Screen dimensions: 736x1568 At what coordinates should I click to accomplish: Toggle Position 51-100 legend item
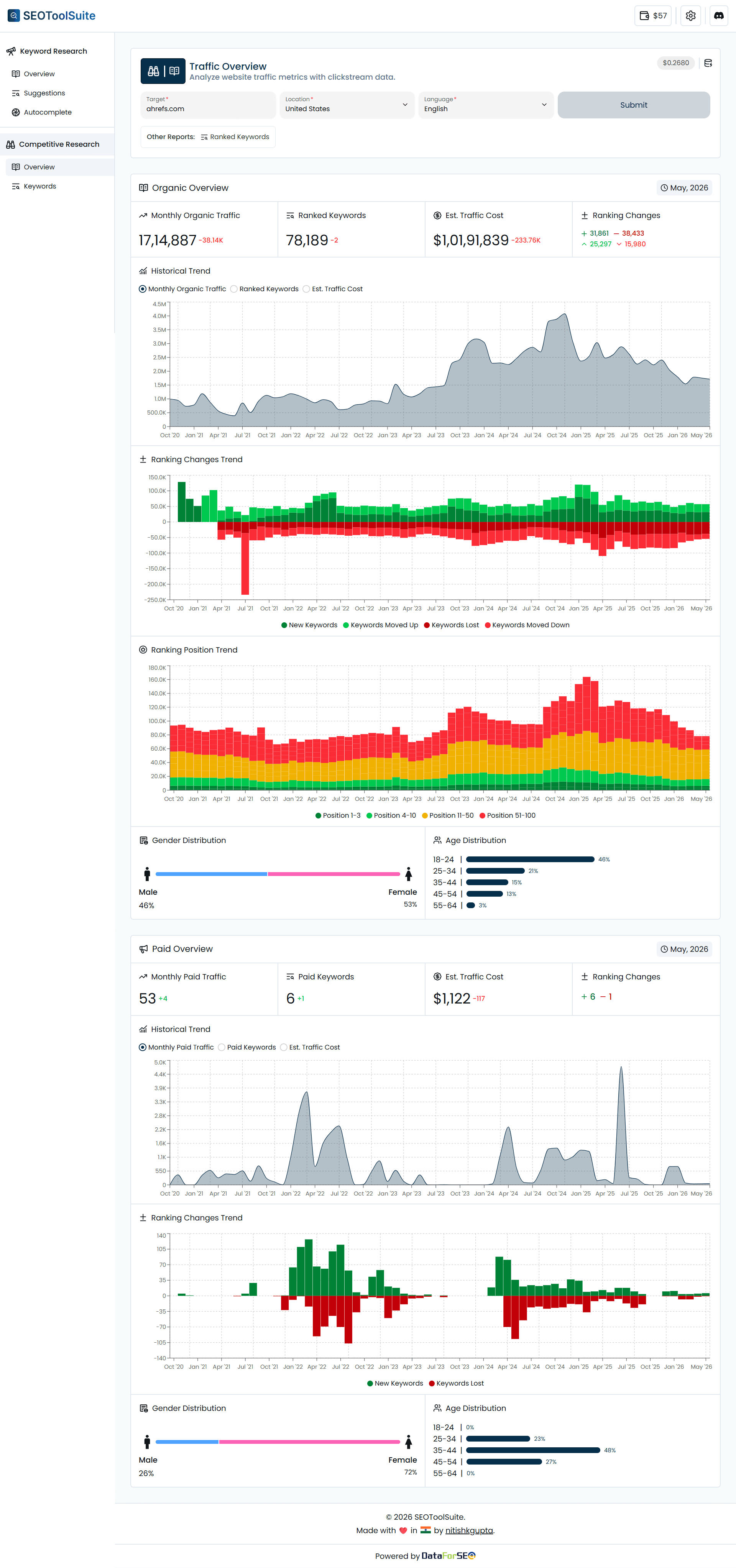click(507, 816)
